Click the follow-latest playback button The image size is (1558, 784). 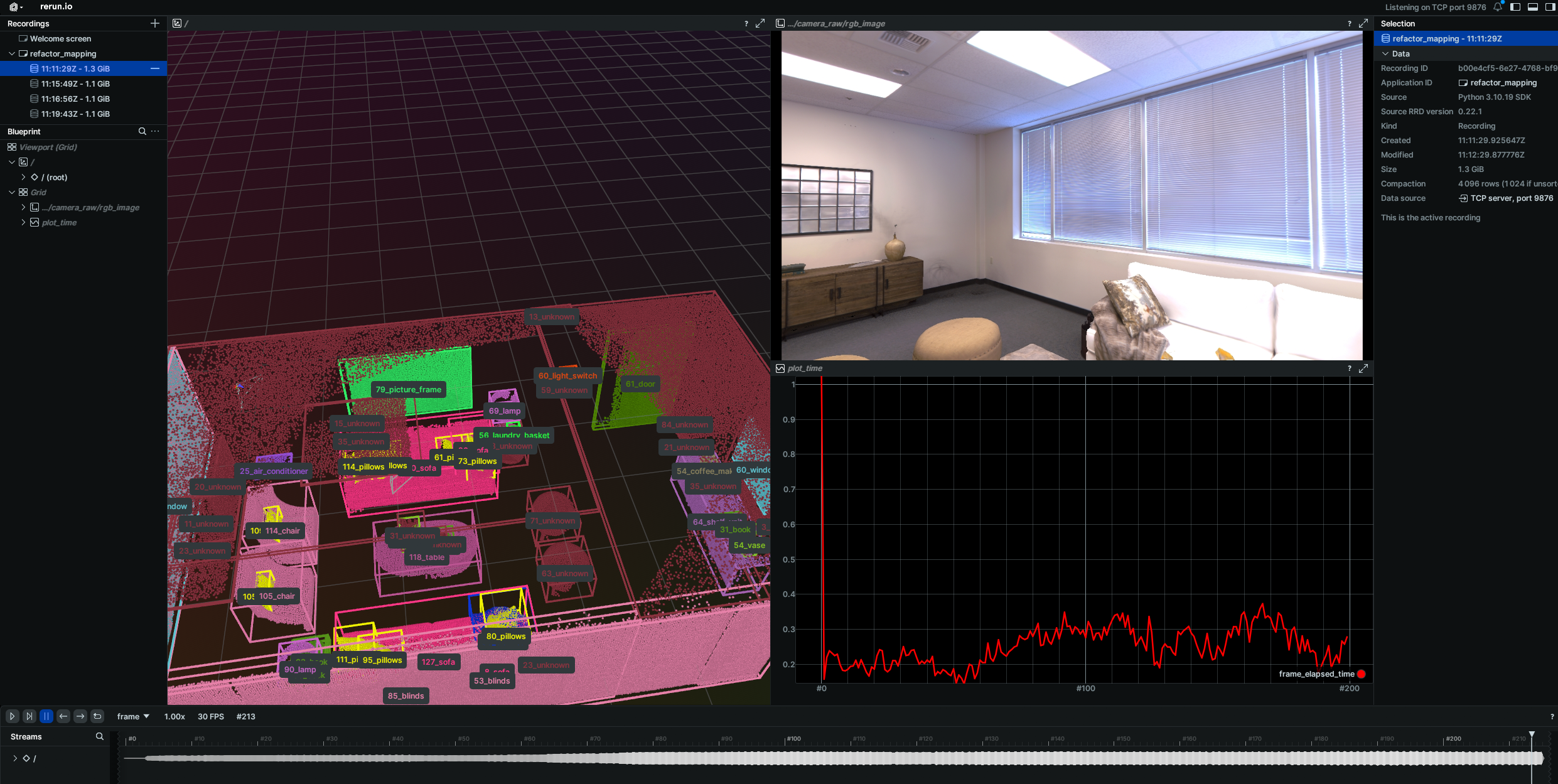click(x=29, y=716)
